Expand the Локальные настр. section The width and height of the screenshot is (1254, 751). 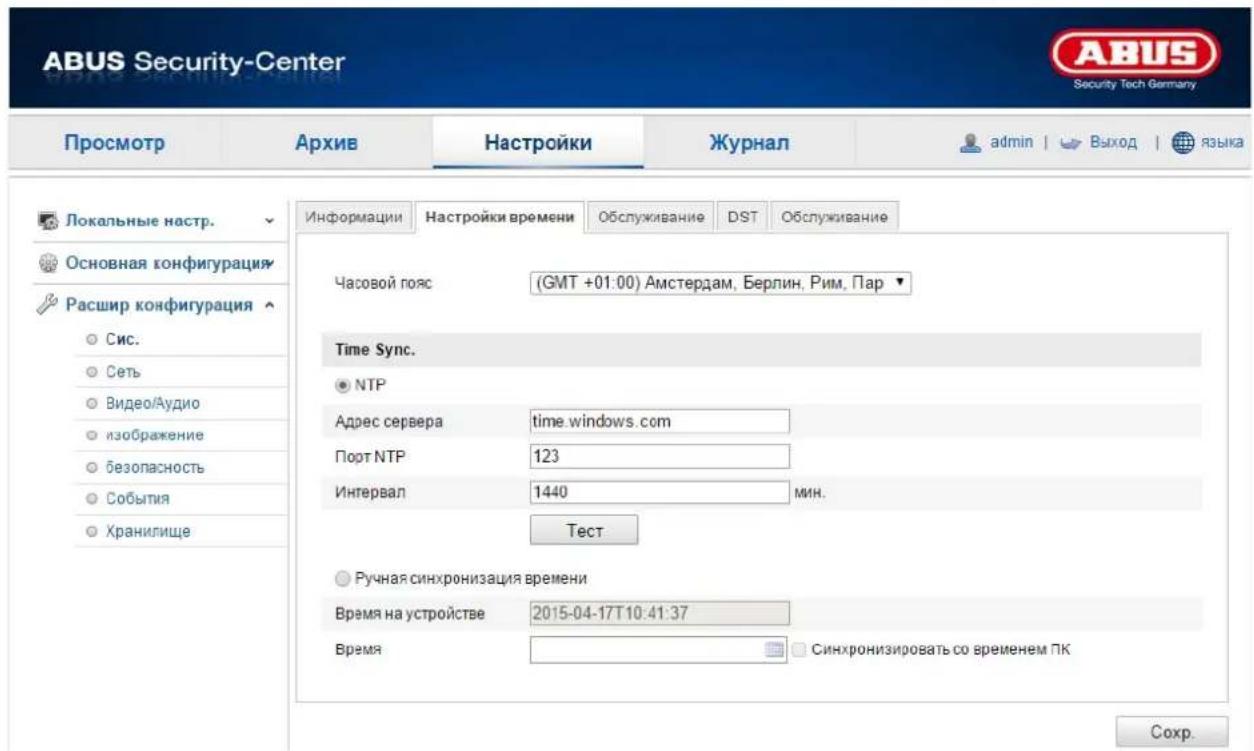(268, 221)
